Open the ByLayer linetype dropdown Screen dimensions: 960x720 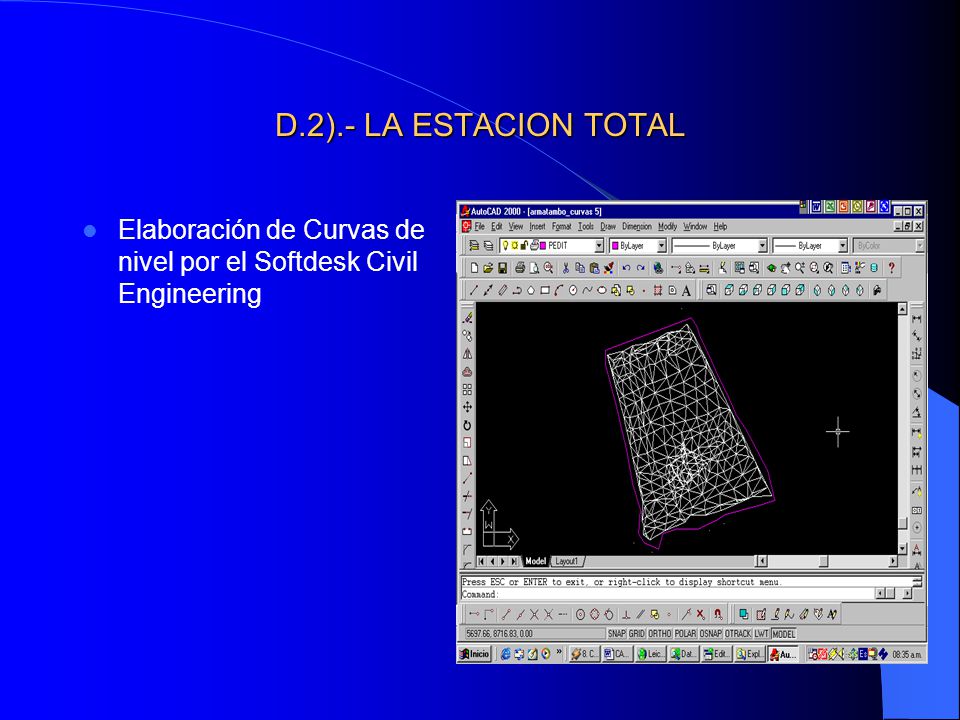(x=762, y=246)
